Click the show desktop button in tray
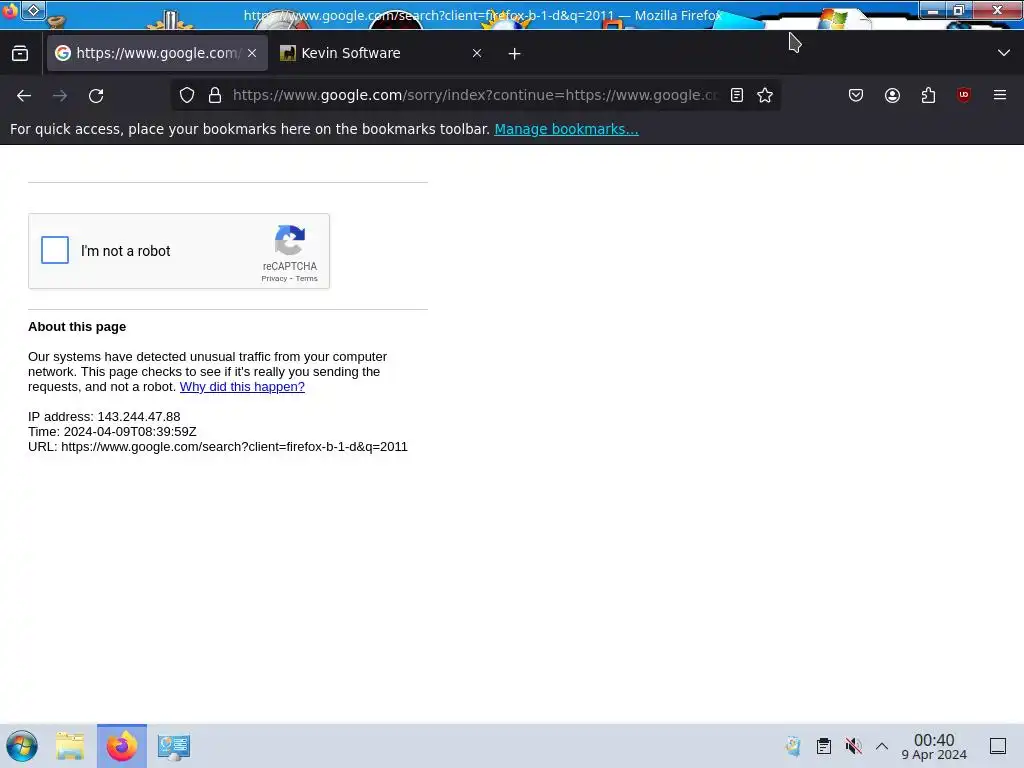Image resolution: width=1024 pixels, height=768 pixels. [998, 746]
